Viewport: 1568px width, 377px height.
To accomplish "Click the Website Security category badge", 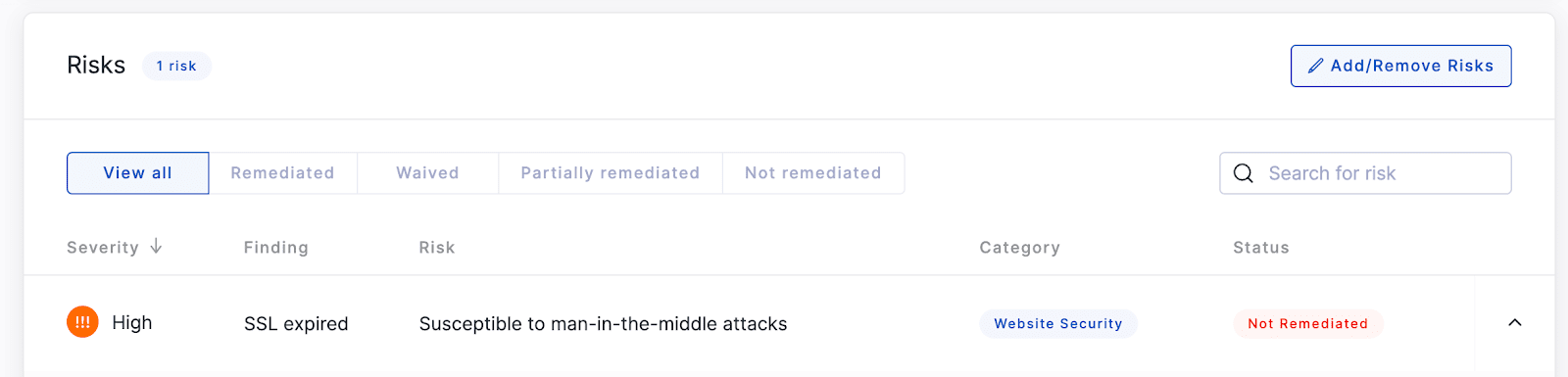I will tap(1058, 323).
